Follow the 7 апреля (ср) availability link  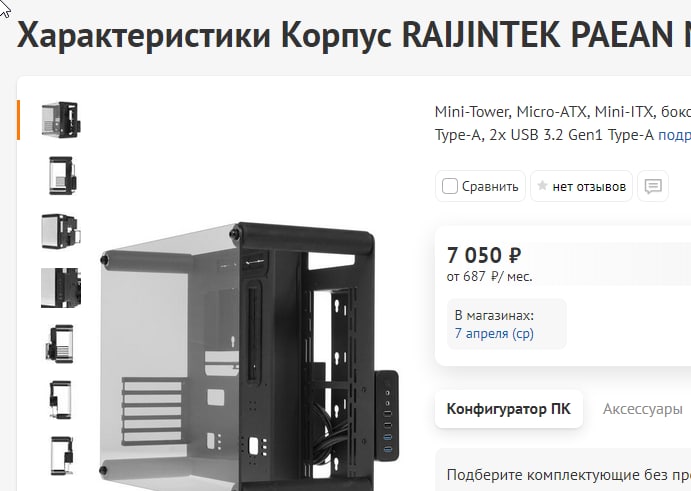(494, 333)
